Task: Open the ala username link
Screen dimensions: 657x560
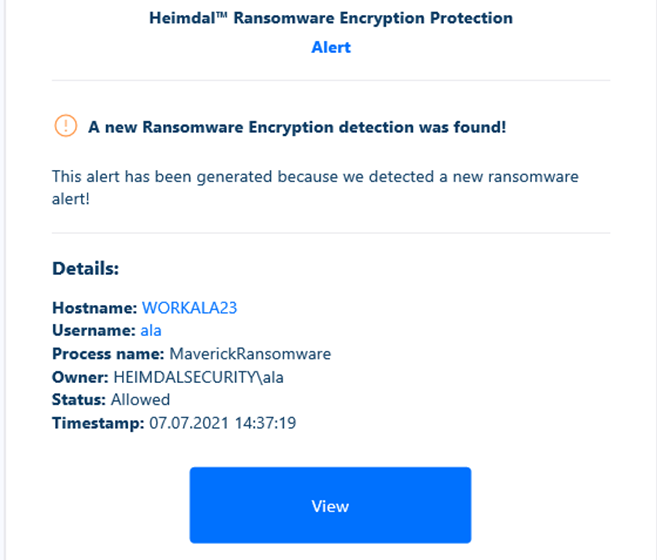Action: tap(151, 331)
